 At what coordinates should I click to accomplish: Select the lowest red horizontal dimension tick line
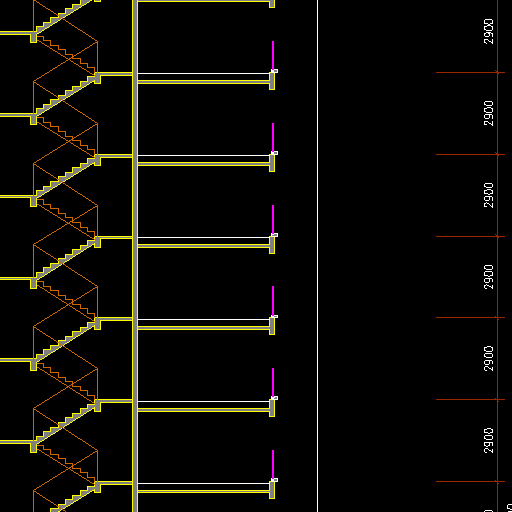pos(470,481)
